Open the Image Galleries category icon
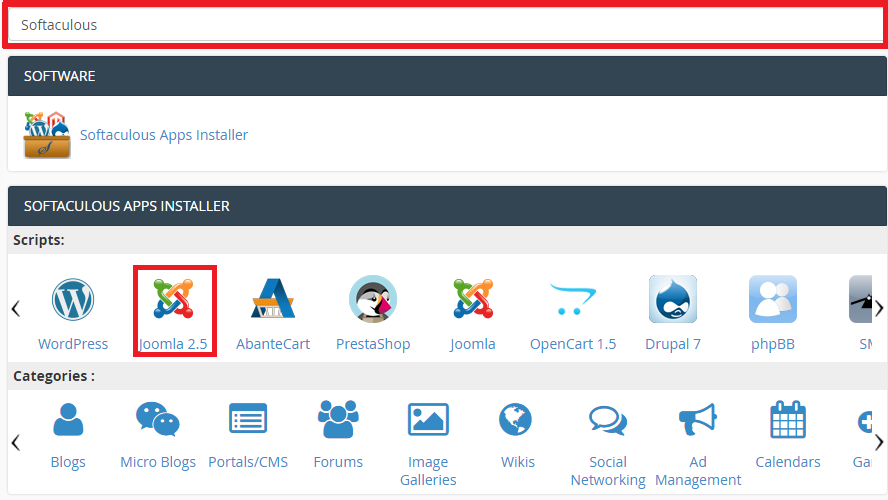 click(x=428, y=419)
